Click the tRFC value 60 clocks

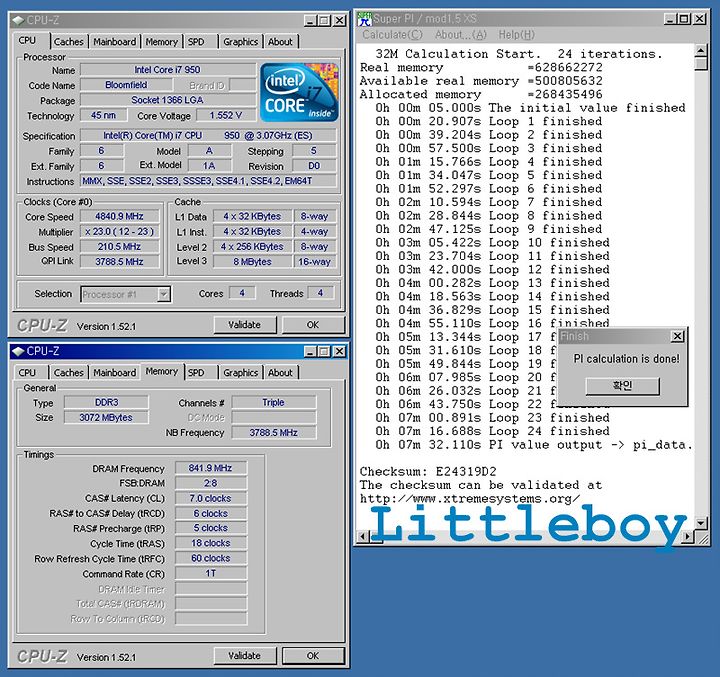point(210,559)
